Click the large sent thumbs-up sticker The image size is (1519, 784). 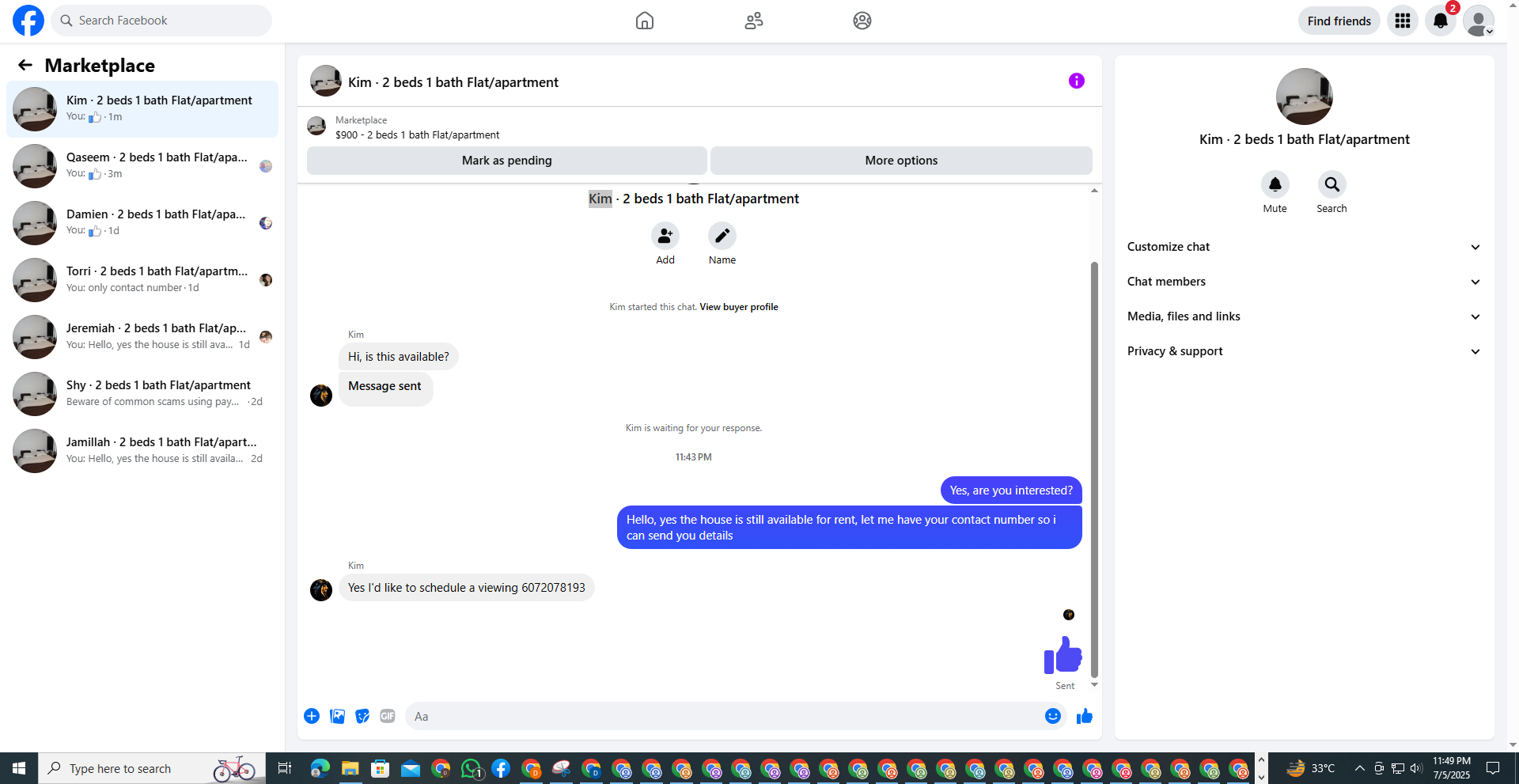(x=1063, y=655)
